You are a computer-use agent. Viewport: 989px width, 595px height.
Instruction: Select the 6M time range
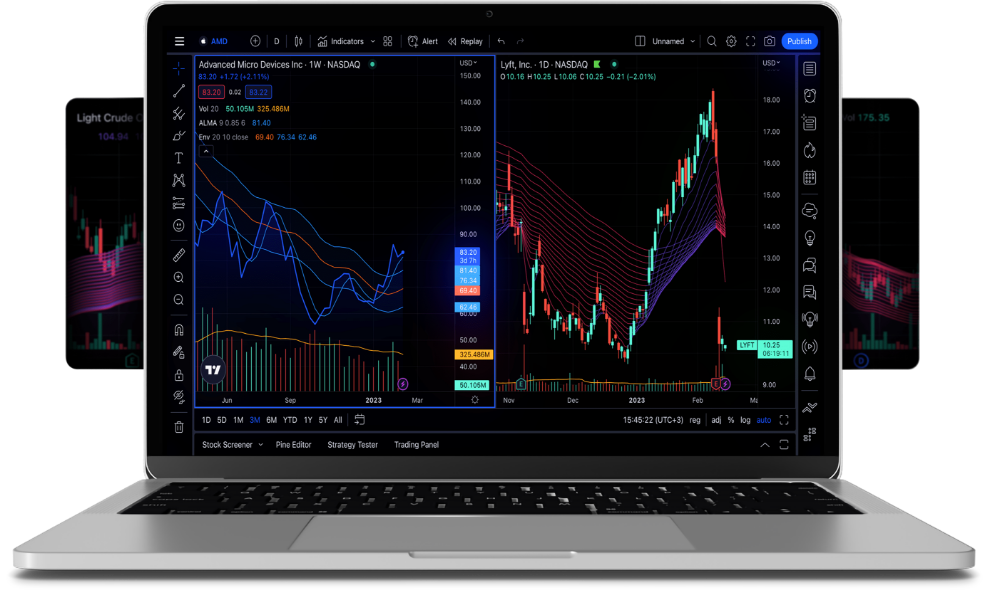(271, 420)
